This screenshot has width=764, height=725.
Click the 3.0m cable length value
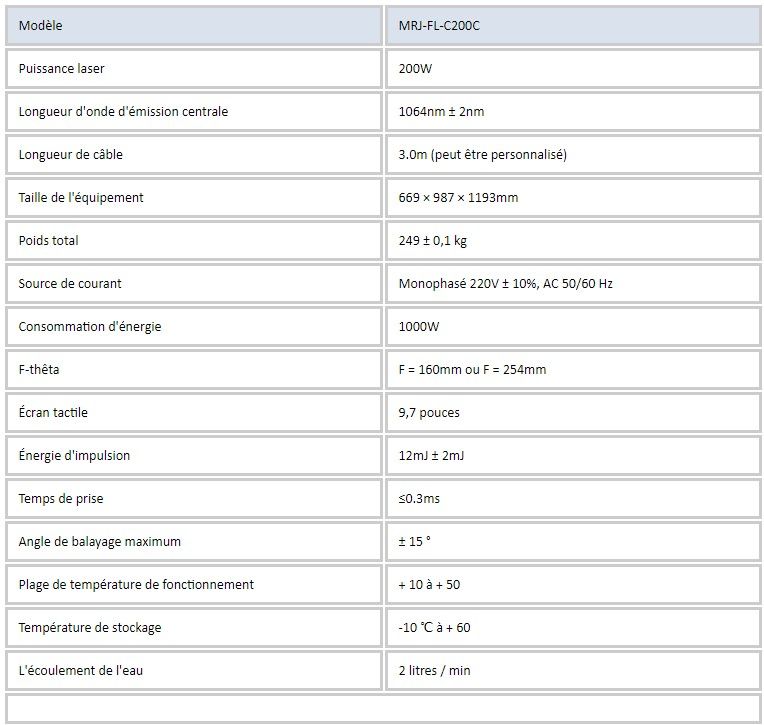click(x=482, y=154)
